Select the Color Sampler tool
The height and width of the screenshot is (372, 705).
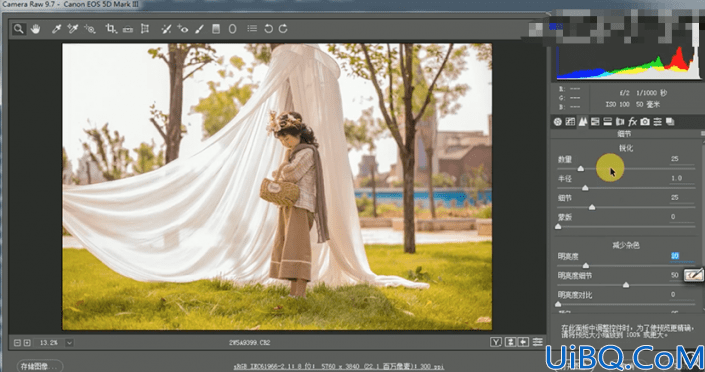point(72,29)
